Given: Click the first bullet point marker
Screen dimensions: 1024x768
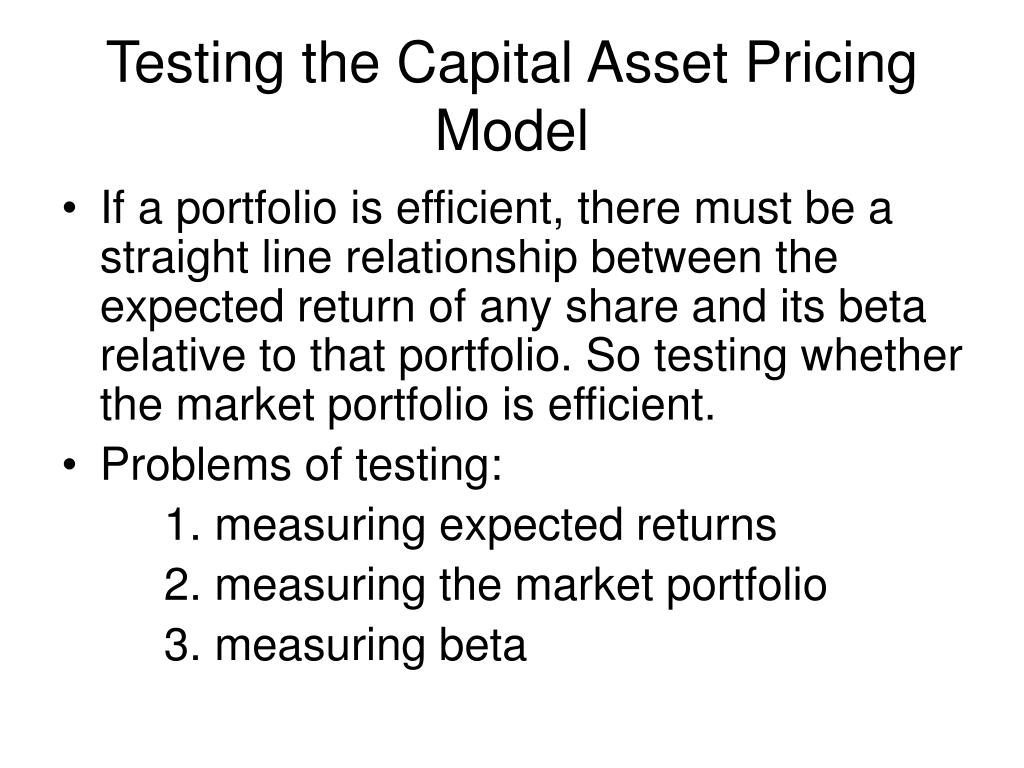Looking at the screenshot, I should 70,209.
